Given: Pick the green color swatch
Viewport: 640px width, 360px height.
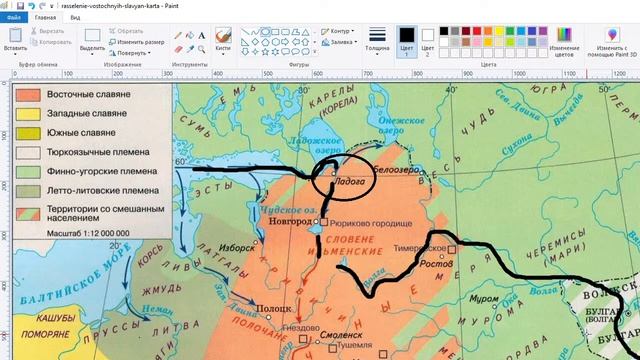Looking at the screenshot, I should [x=510, y=31].
